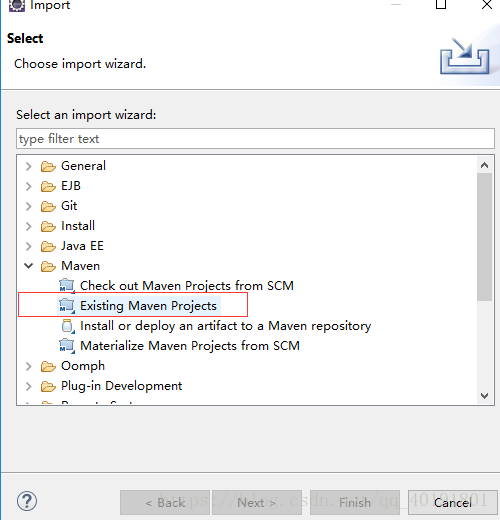This screenshot has width=500, height=520.
Task: Select the Maven tree row label
Action: [80, 266]
